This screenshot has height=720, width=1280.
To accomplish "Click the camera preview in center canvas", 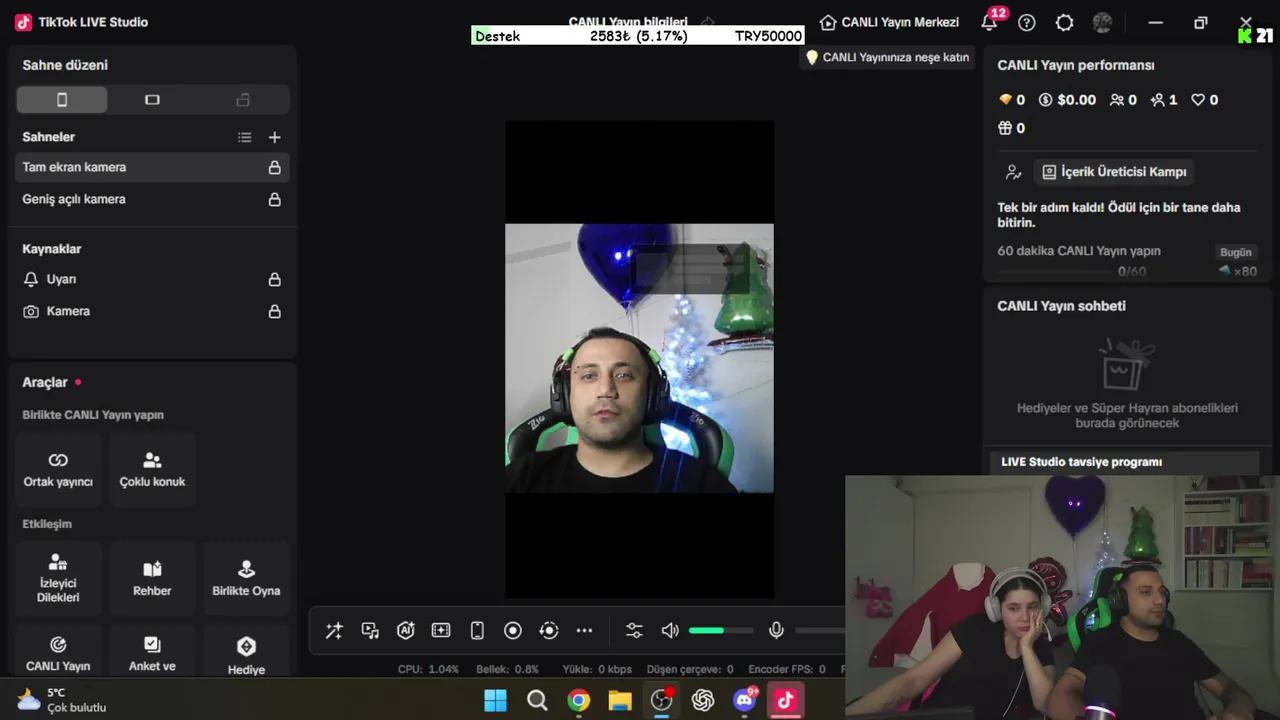I will click(639, 358).
